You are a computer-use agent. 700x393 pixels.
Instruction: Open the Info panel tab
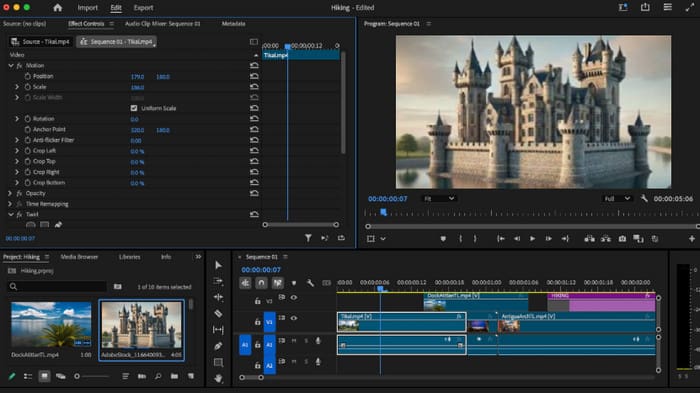[166, 257]
